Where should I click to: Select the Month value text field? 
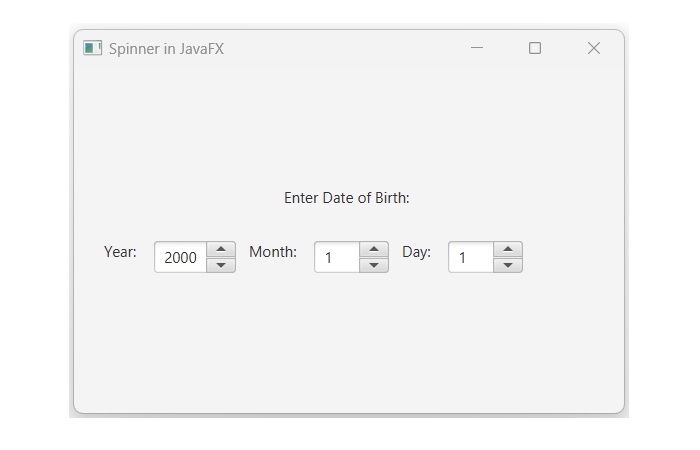337,258
